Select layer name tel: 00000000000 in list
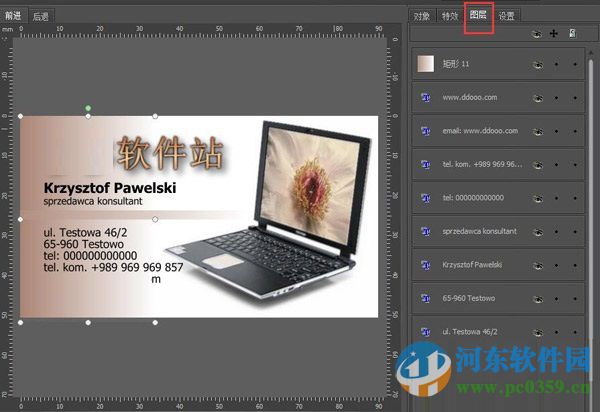This screenshot has height=412, width=600. [473, 198]
